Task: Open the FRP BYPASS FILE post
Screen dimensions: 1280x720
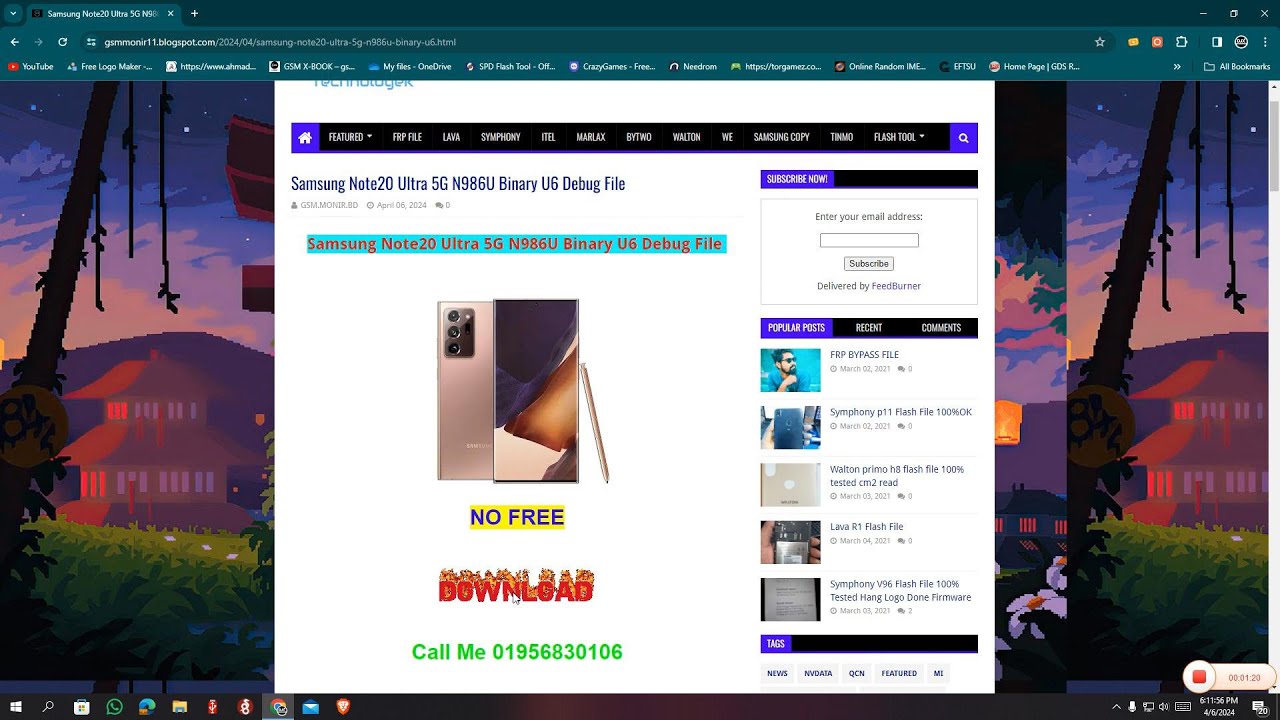Action: click(864, 354)
